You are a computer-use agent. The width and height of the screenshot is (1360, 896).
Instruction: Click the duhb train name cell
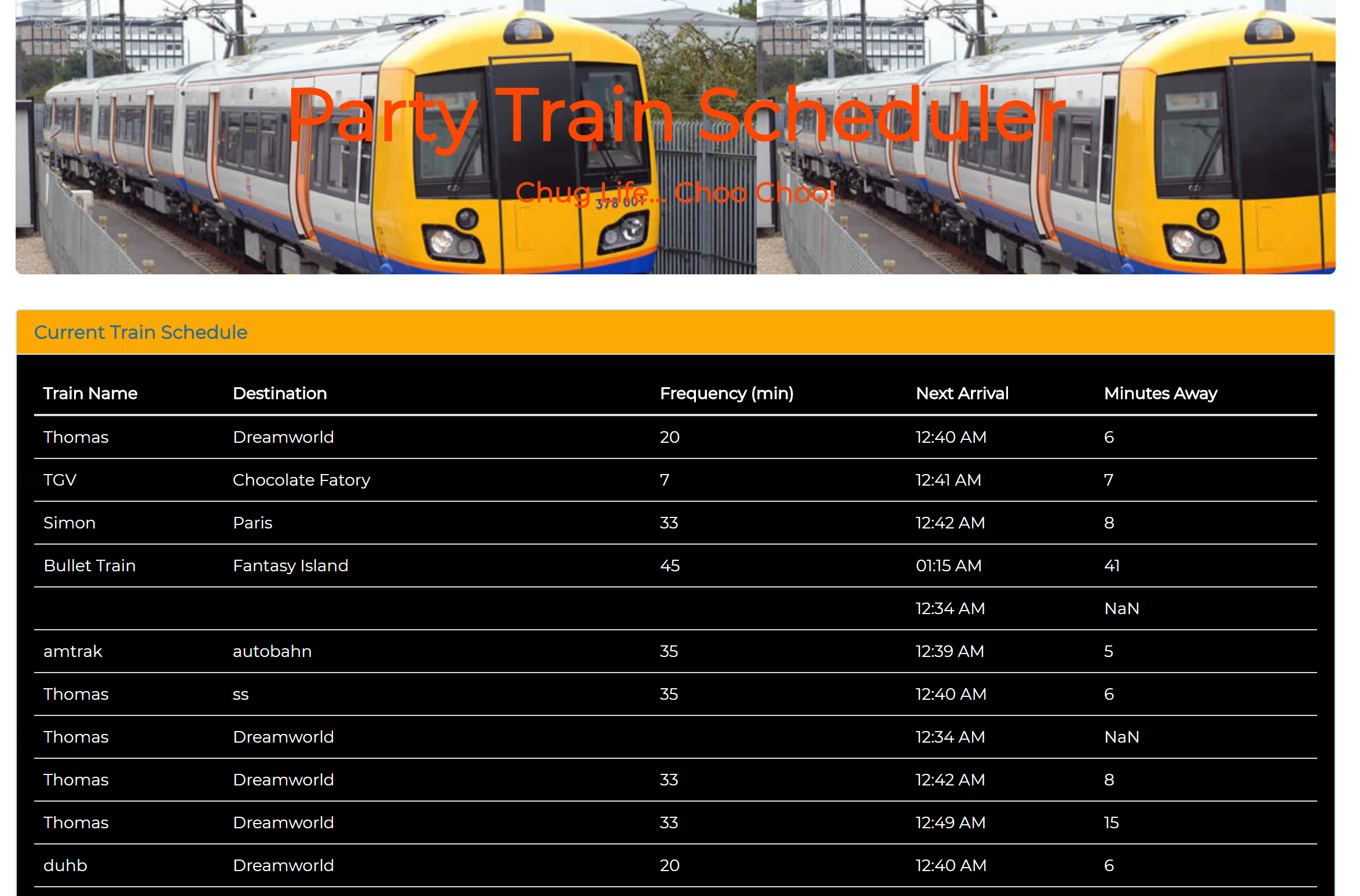(65, 865)
